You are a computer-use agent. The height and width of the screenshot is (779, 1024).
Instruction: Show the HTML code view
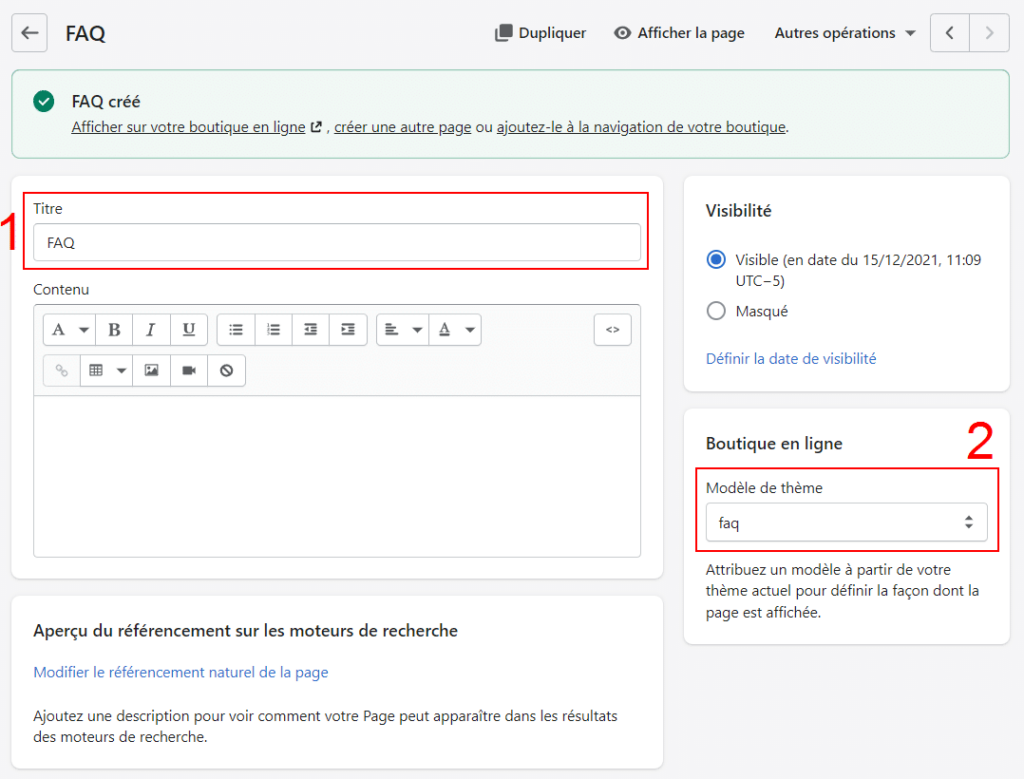(612, 329)
